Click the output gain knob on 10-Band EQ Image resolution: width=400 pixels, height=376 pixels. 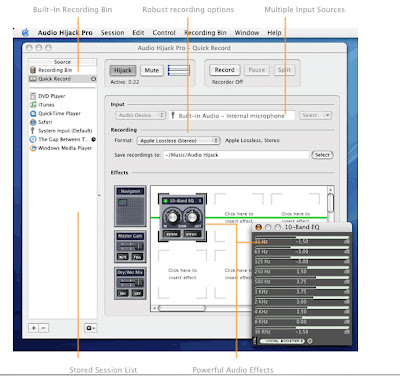(x=192, y=217)
